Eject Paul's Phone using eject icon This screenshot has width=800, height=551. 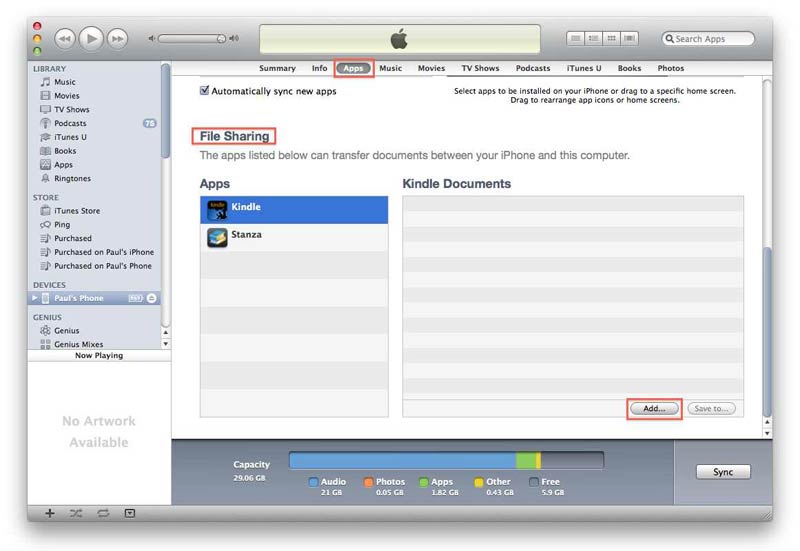pos(152,298)
